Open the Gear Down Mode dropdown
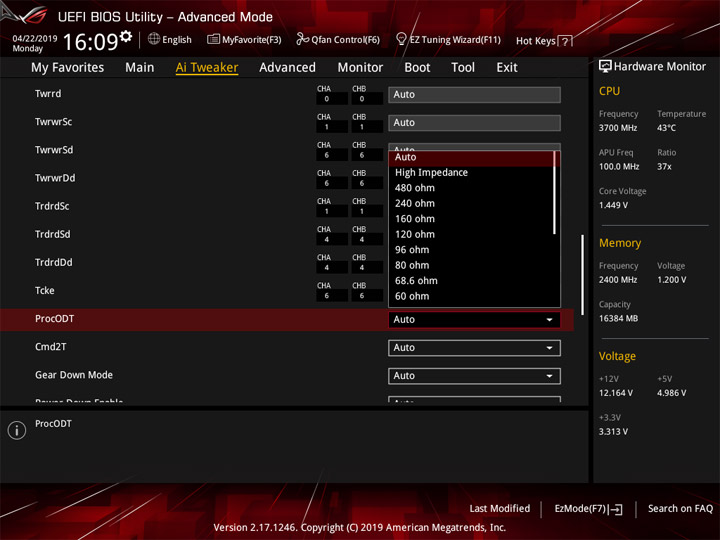The width and height of the screenshot is (720, 540). (x=474, y=376)
